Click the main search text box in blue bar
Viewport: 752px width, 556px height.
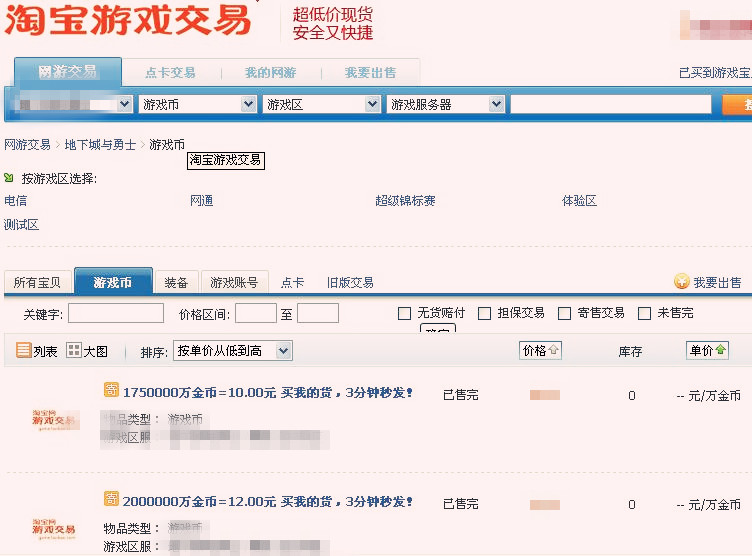pyautogui.click(x=611, y=104)
